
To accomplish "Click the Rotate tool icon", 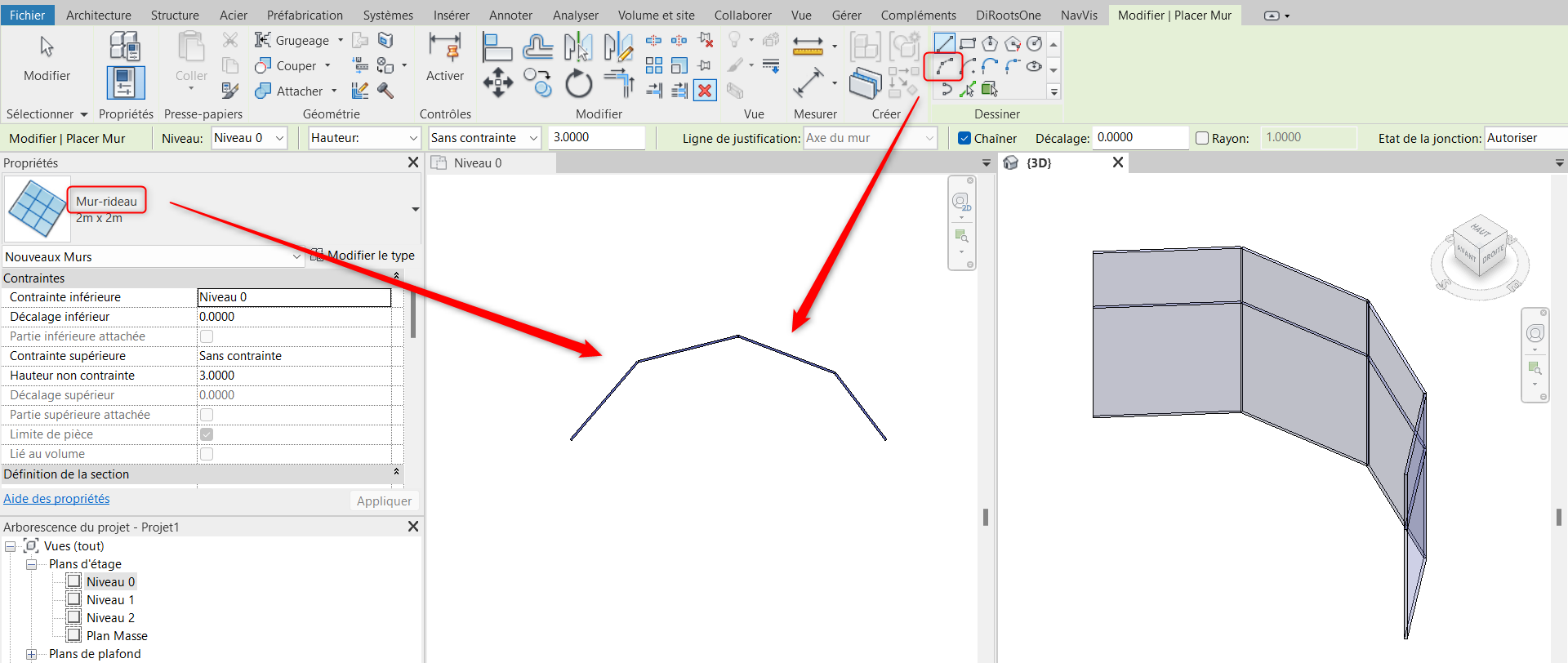I will [578, 82].
